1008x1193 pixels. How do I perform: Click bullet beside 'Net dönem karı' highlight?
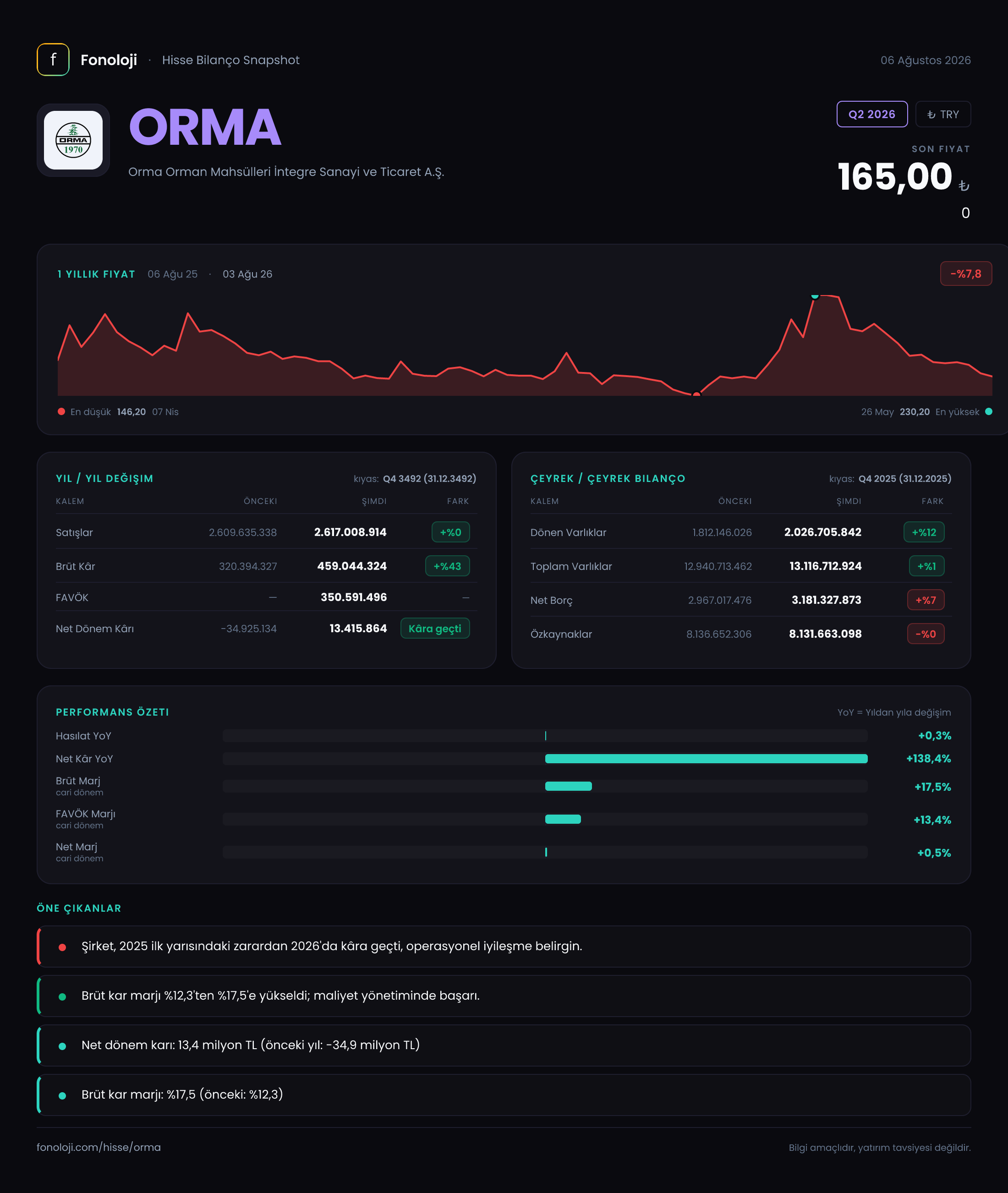coord(62,1046)
